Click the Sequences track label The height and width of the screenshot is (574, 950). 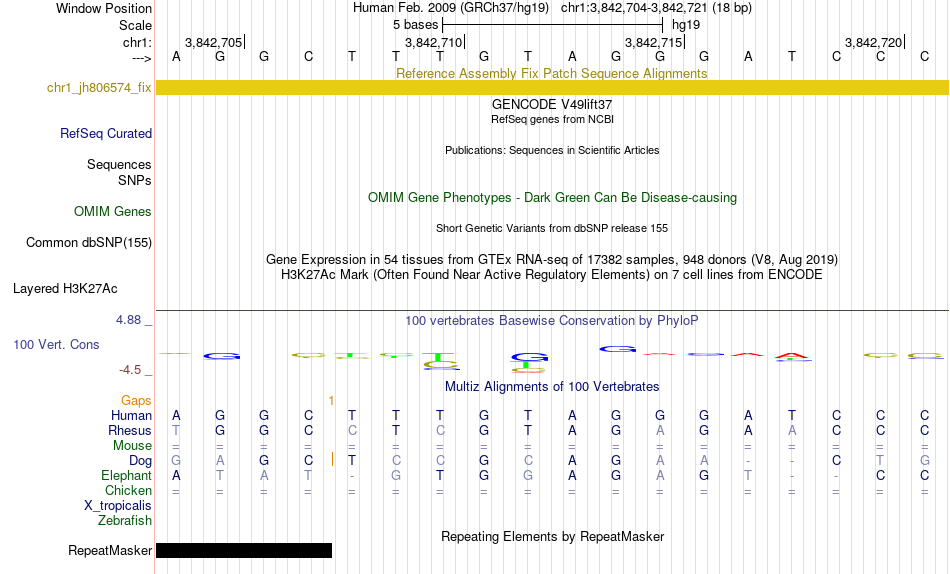[119, 164]
